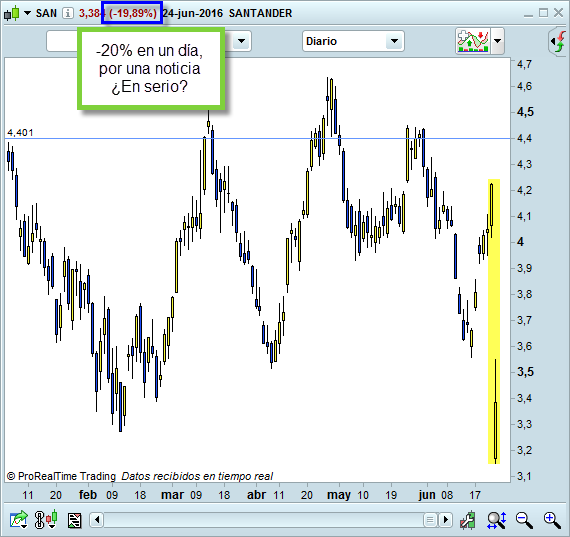This screenshot has width=570, height=537.
Task: Click the red-green arrows icon at right edge
Action: (x=559, y=41)
